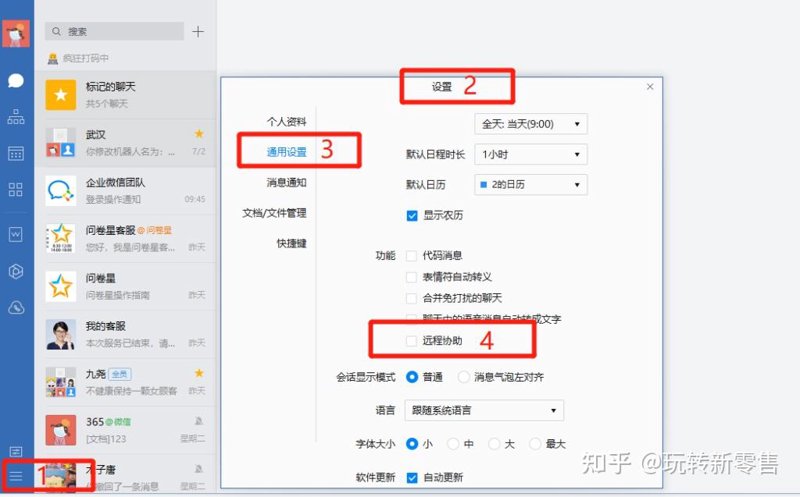Viewport: 800px width, 497px height.
Task: Click the mute bell icon on 365 chat
Action: (199, 421)
